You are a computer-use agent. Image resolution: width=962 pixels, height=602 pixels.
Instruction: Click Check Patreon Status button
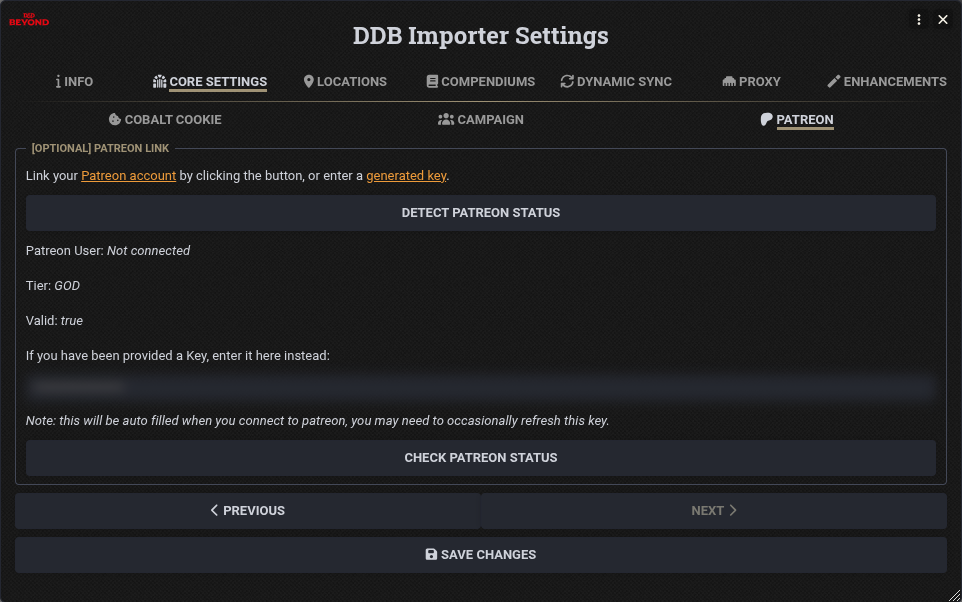pos(480,458)
